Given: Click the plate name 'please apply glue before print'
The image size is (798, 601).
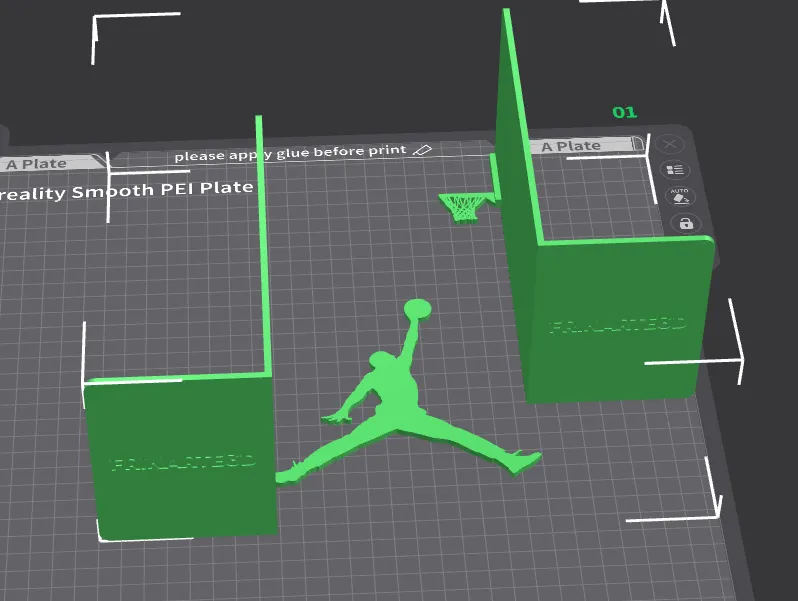Looking at the screenshot, I should pyautogui.click(x=290, y=153).
